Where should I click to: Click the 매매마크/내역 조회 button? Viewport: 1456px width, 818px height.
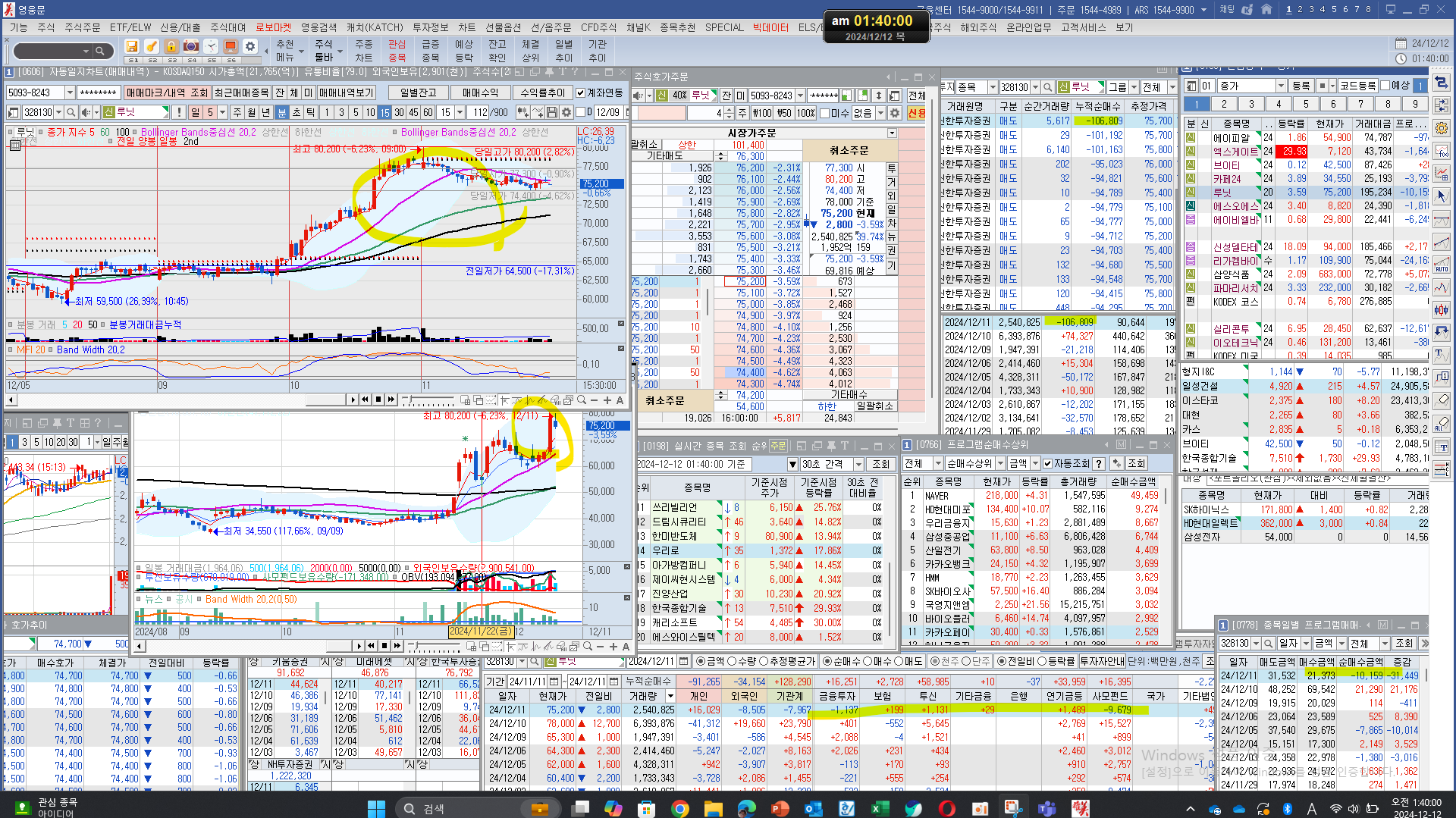point(167,92)
